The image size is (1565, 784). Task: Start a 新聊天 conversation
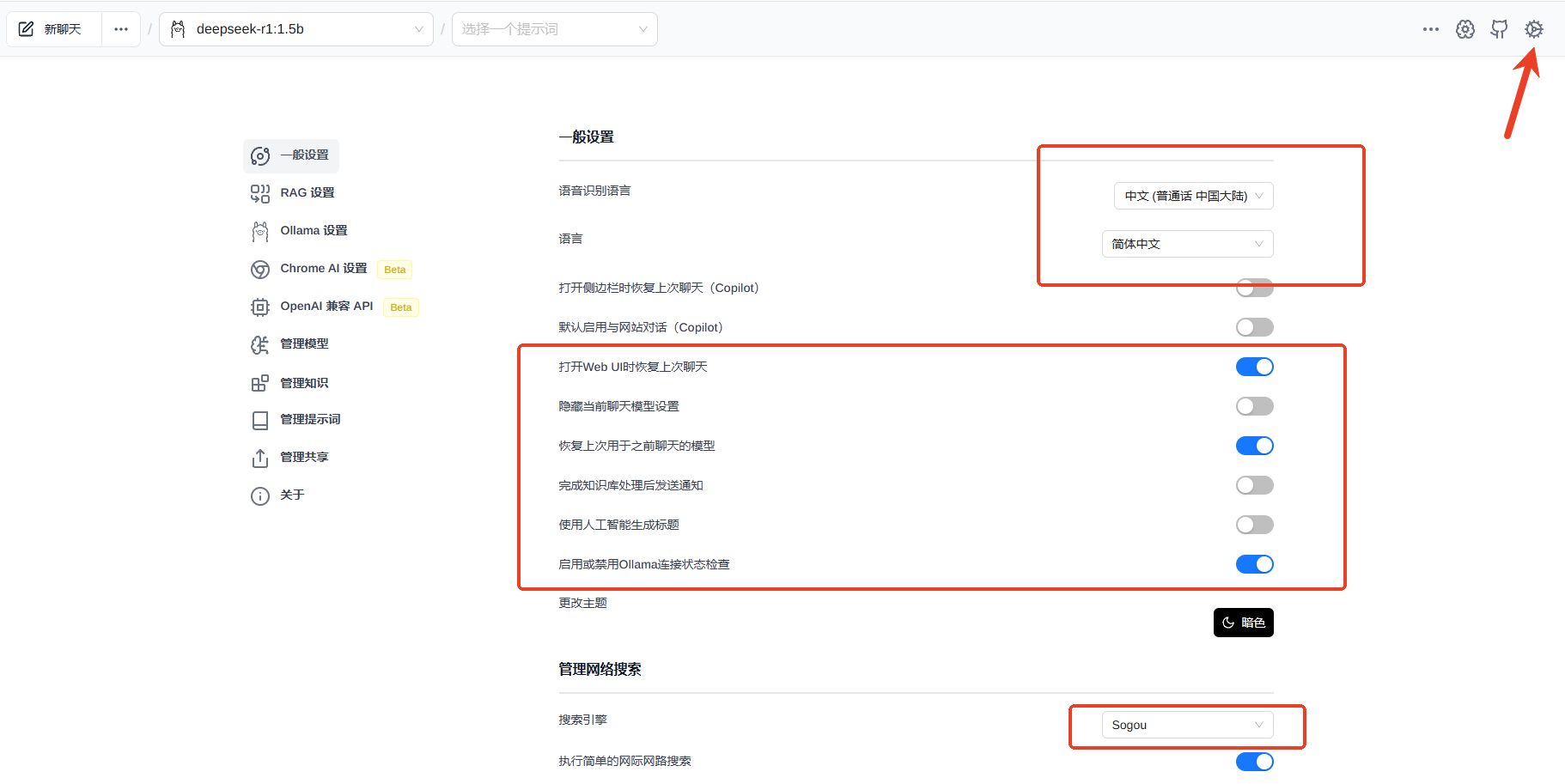53,29
